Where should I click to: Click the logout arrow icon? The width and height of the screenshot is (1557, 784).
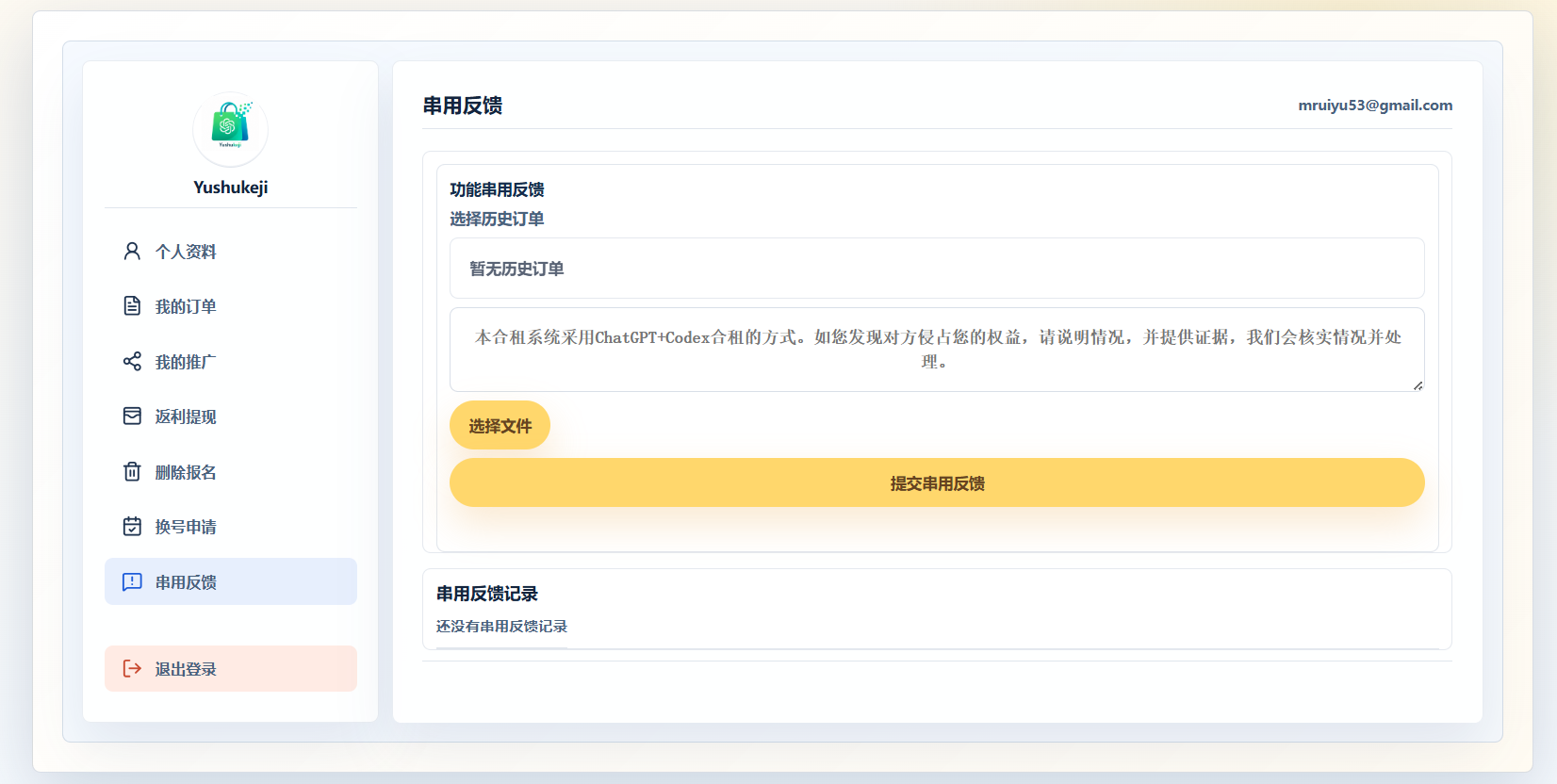tap(132, 669)
